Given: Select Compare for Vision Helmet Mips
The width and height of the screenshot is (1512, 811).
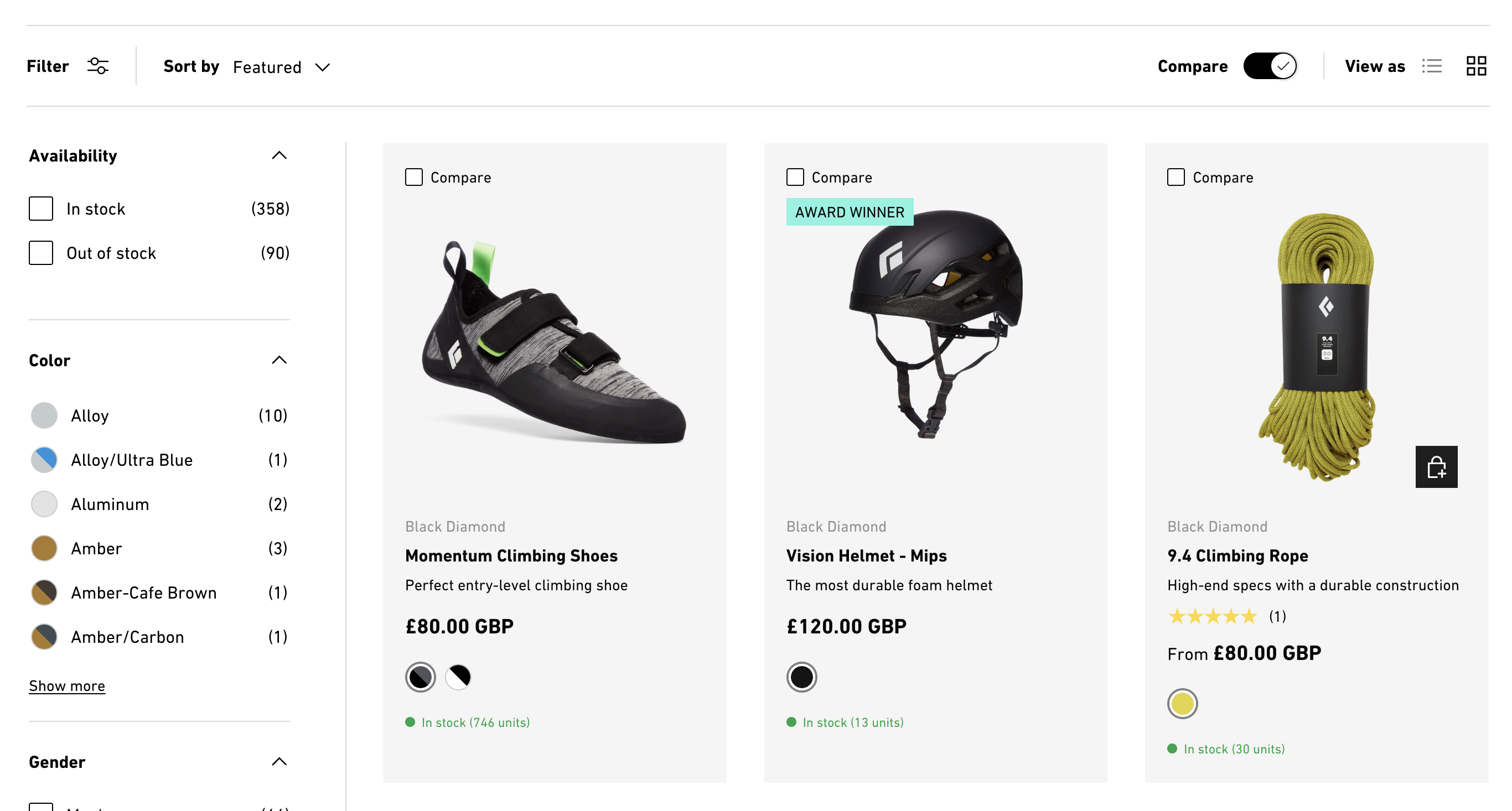Looking at the screenshot, I should point(795,176).
